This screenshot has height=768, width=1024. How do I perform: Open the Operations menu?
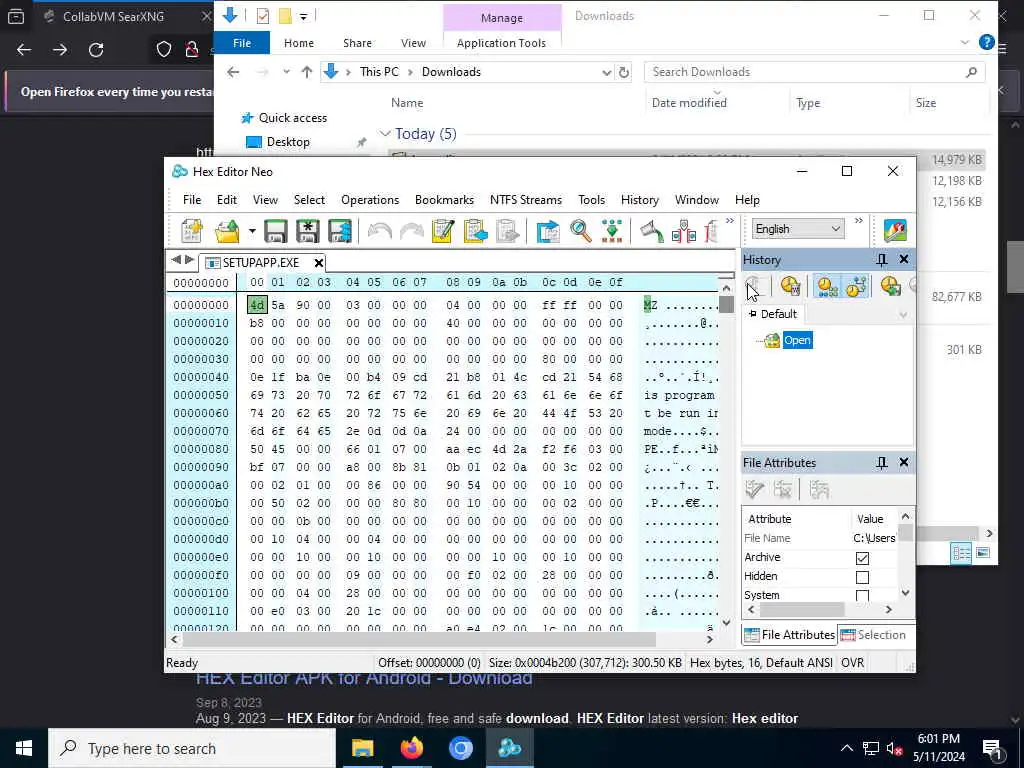pyautogui.click(x=370, y=200)
